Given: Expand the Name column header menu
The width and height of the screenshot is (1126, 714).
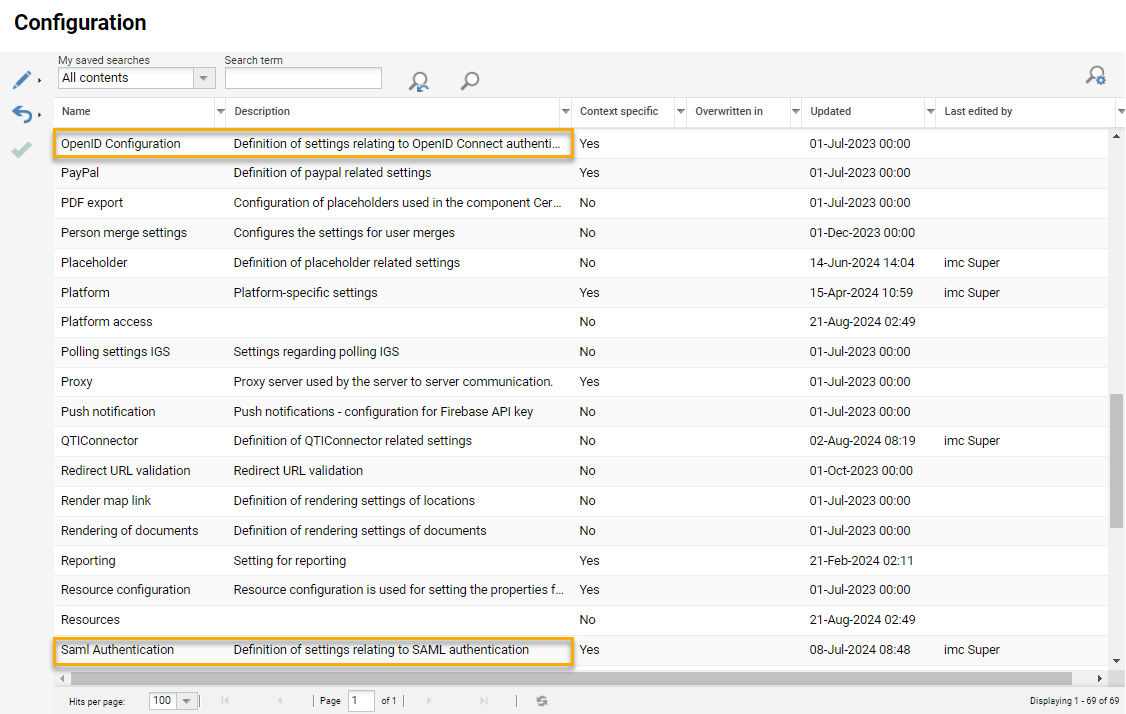Looking at the screenshot, I should pos(221,111).
